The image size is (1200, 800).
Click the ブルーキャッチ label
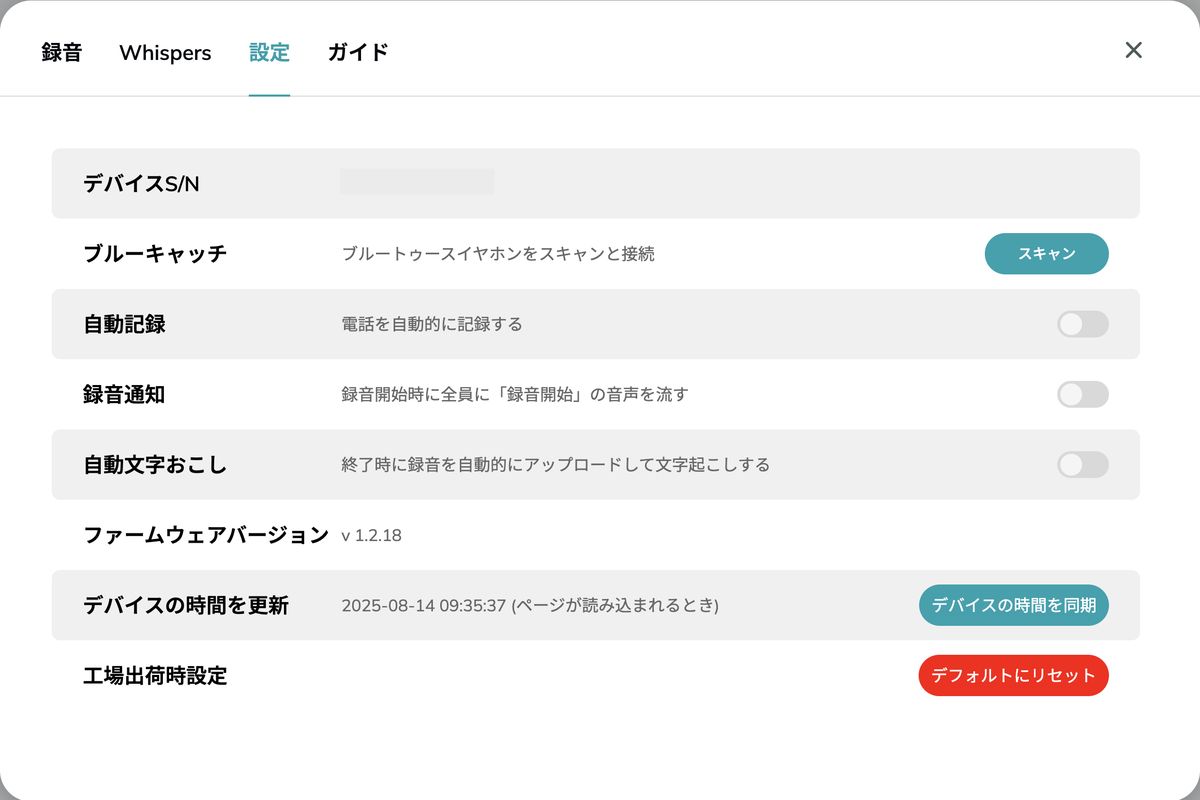[155, 254]
